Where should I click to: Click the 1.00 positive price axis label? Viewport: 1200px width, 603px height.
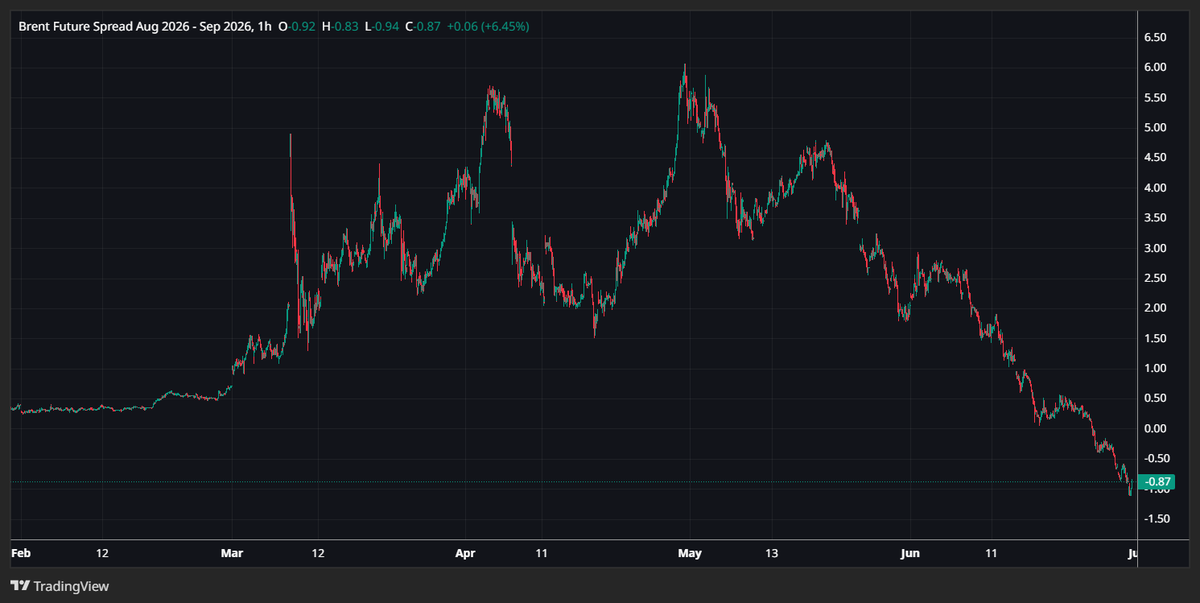click(1157, 368)
